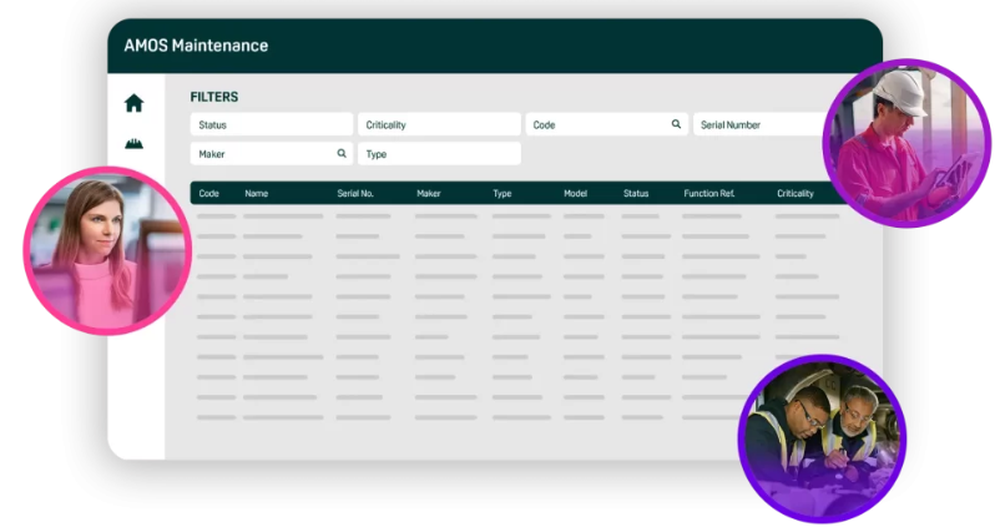Focus the Serial Number filter input

(760, 124)
